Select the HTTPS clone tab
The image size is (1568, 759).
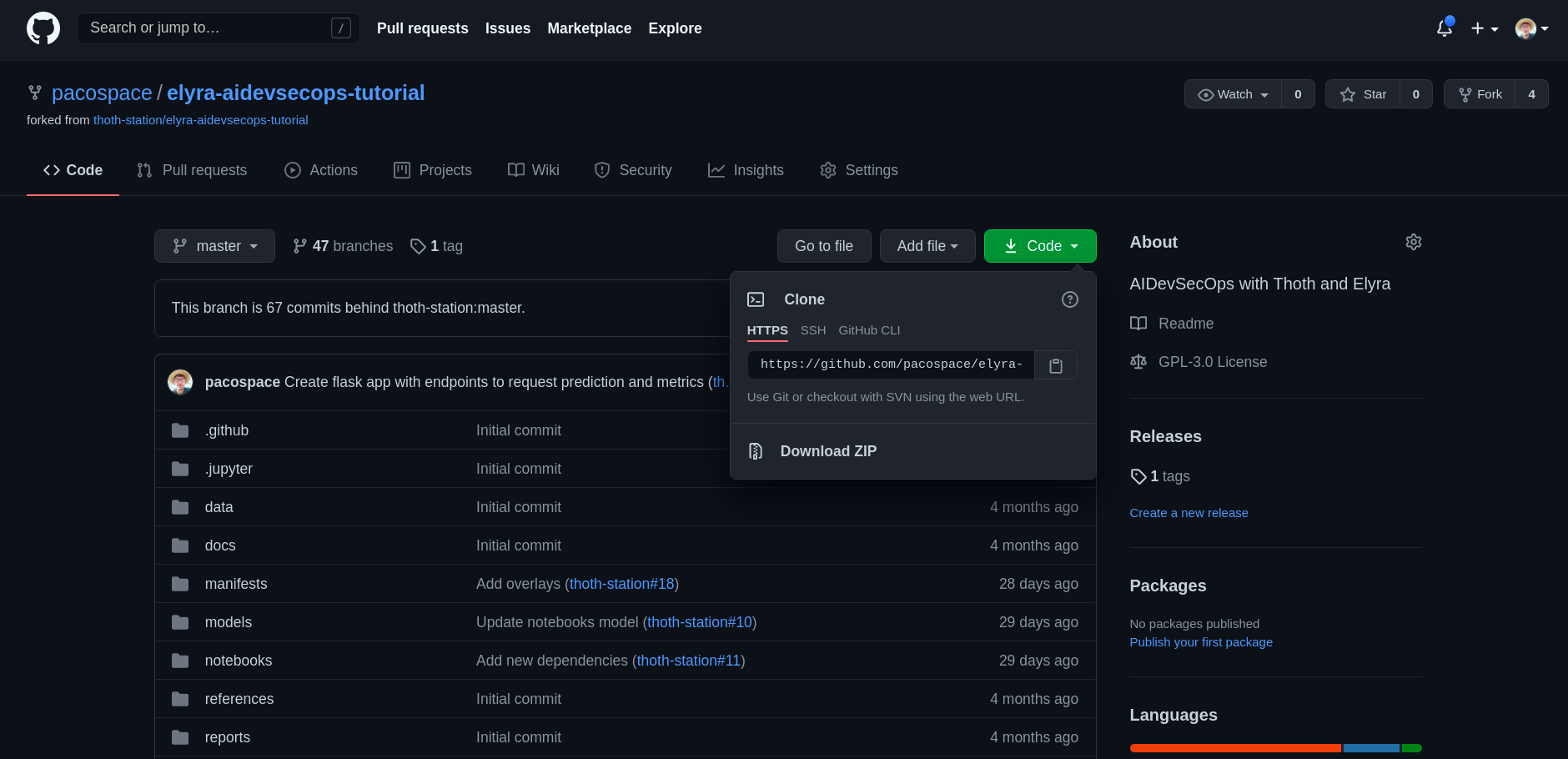tap(767, 330)
